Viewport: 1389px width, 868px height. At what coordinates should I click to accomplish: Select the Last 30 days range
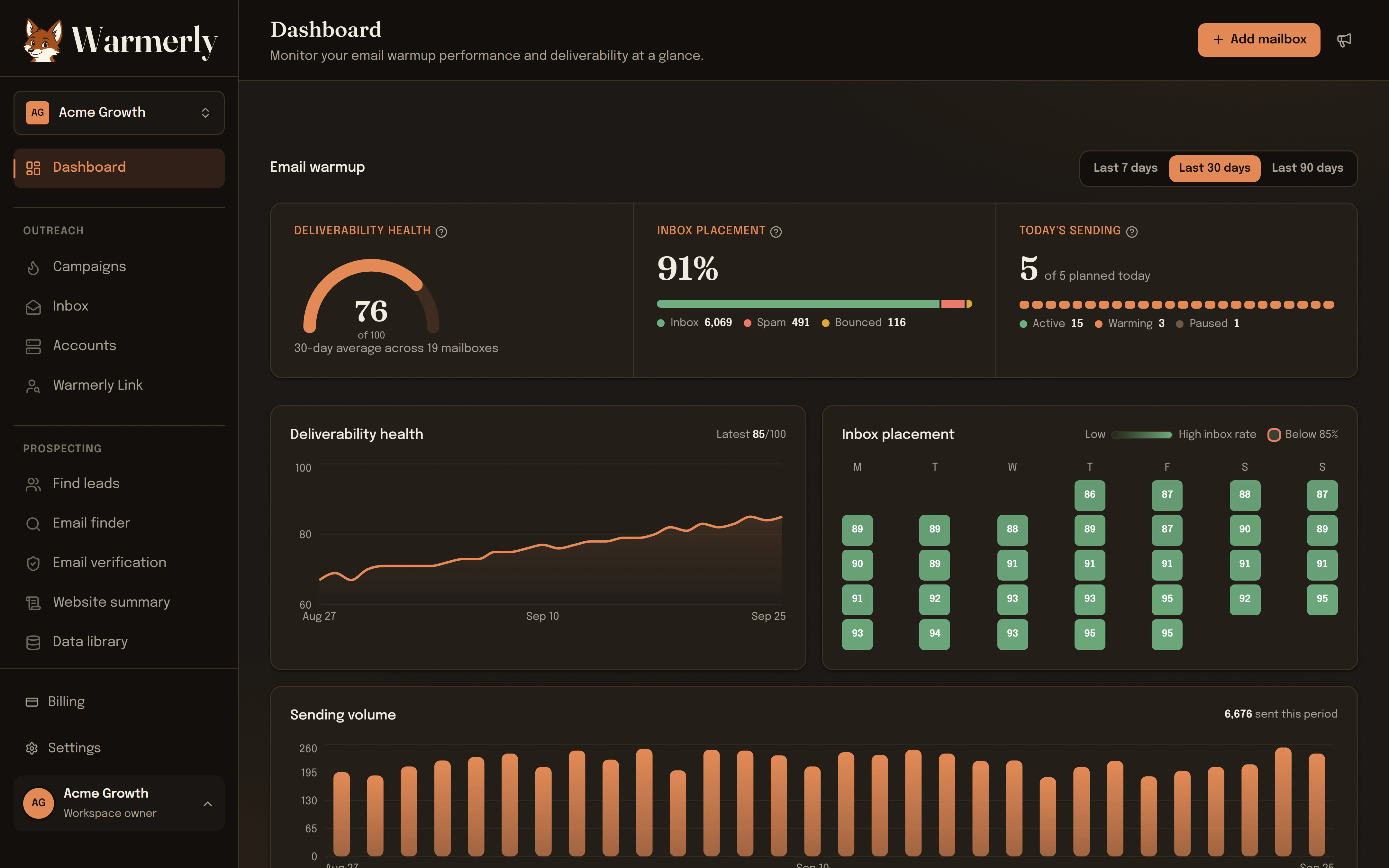tap(1214, 167)
